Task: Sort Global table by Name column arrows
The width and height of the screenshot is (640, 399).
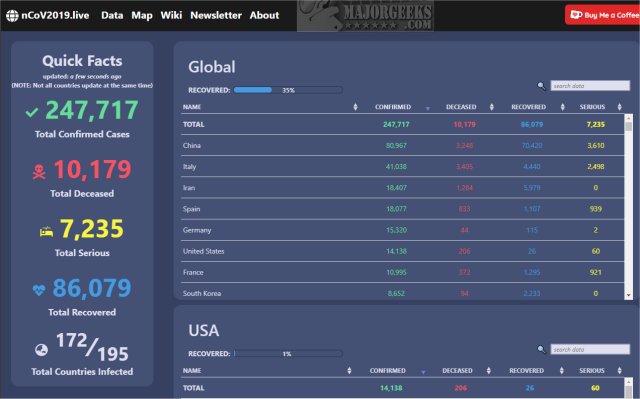Action: pos(355,107)
